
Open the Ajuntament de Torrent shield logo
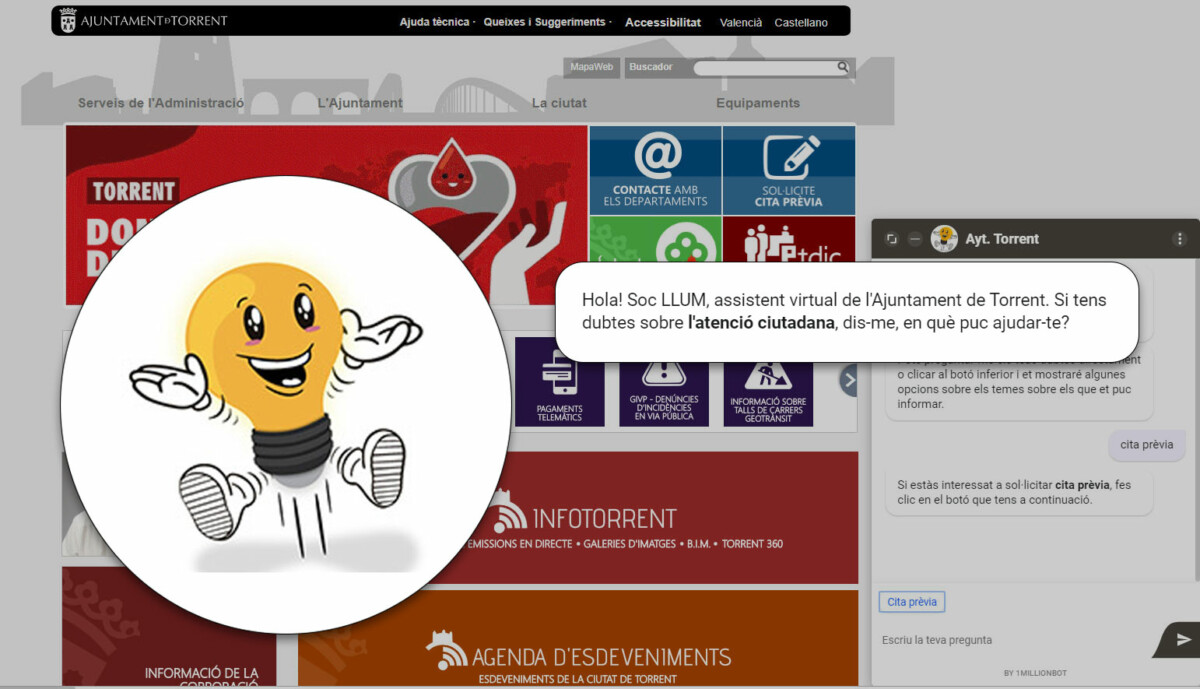click(x=67, y=20)
